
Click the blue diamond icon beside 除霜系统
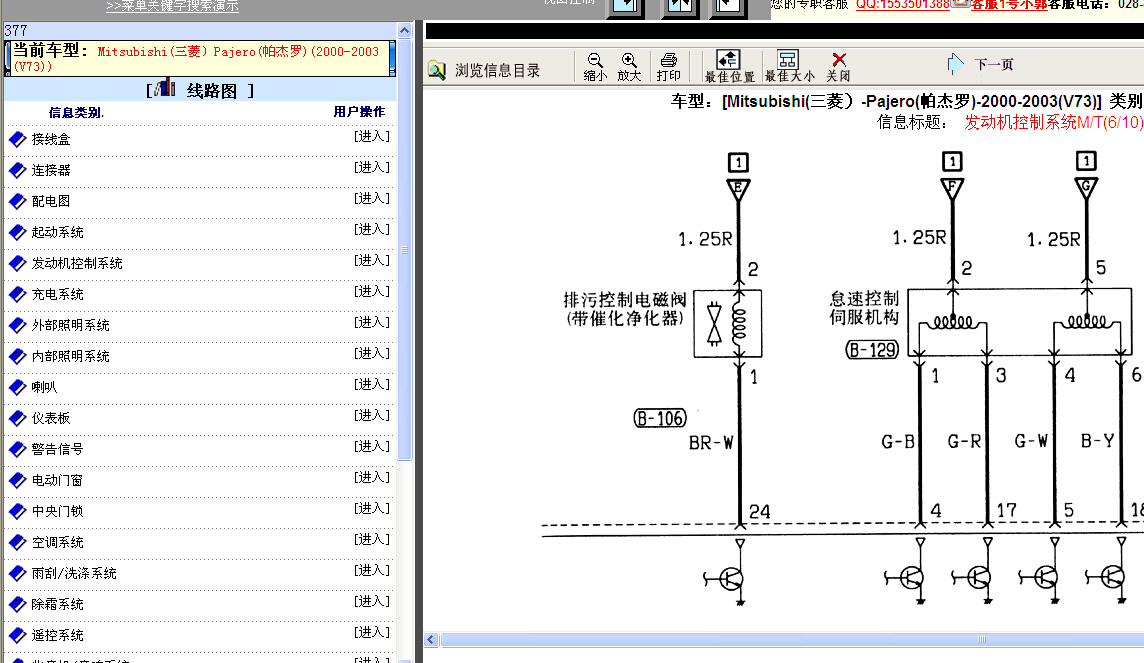click(x=18, y=605)
